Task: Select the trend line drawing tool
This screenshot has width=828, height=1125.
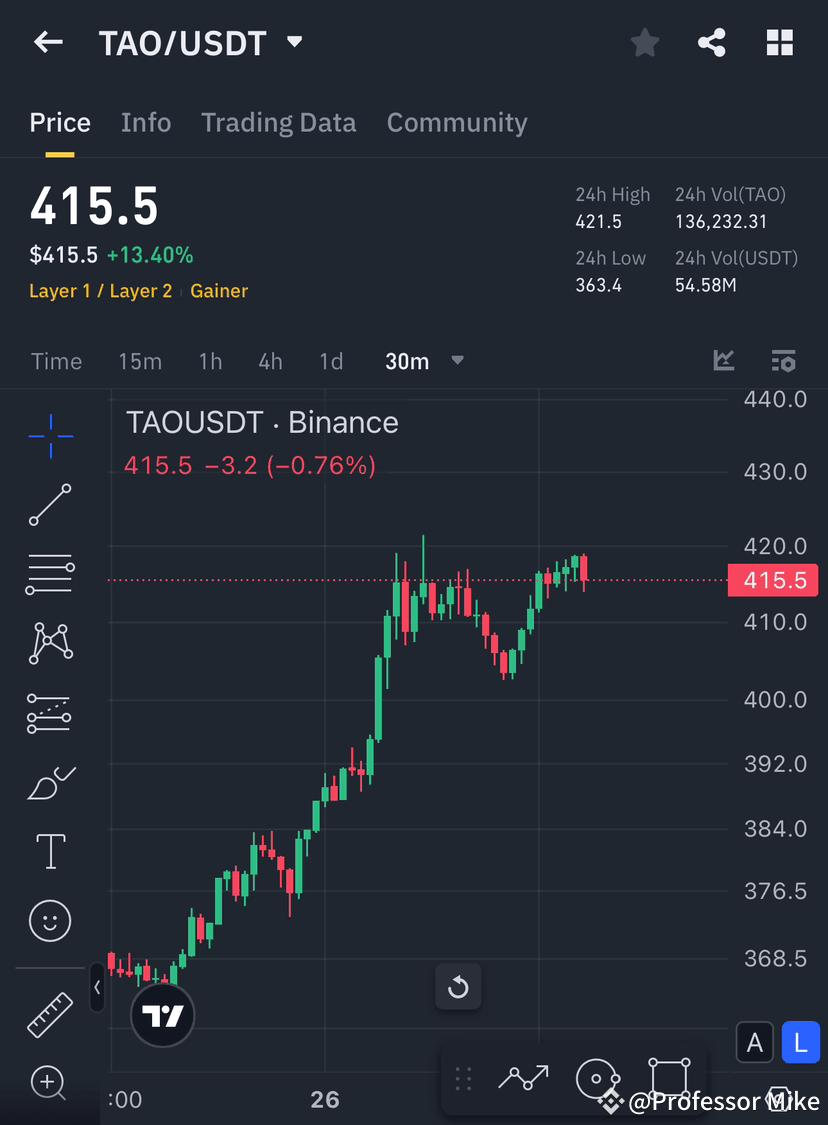Action: pos(50,505)
